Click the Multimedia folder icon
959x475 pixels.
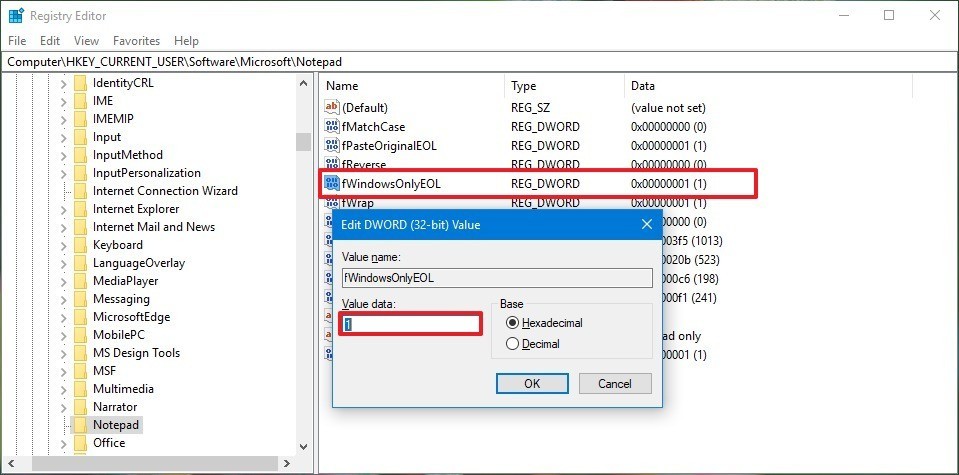(80, 389)
